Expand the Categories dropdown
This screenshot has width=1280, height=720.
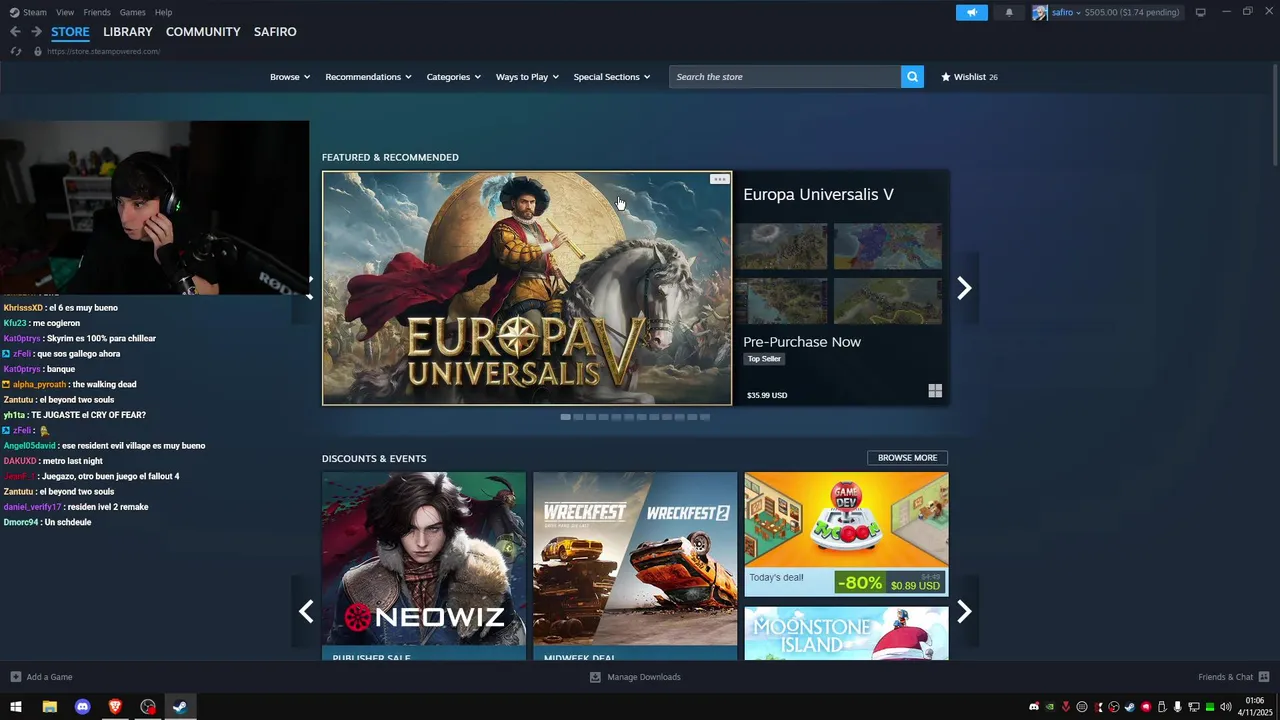coord(453,77)
